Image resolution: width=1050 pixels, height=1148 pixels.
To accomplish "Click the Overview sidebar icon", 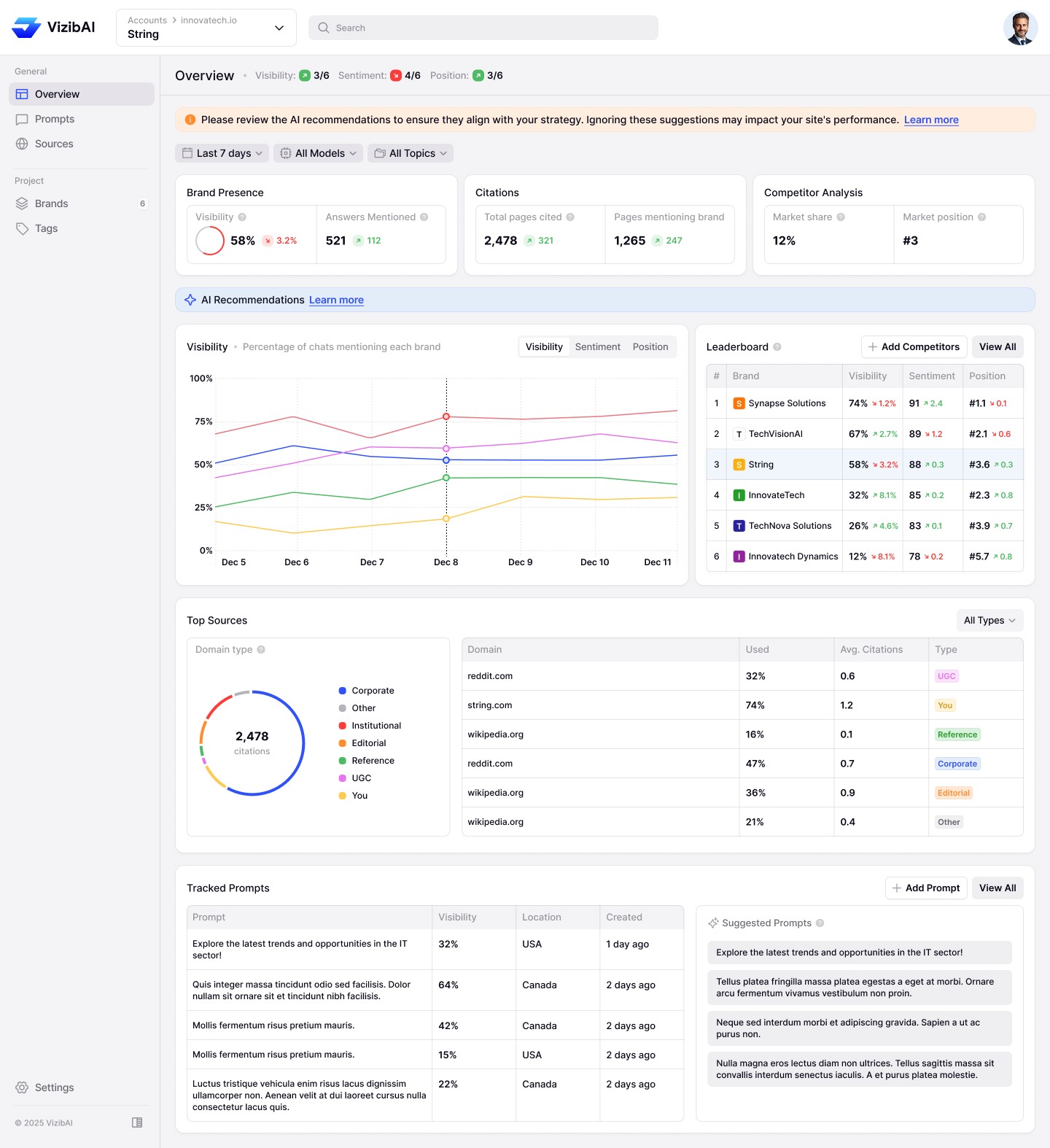I will pyautogui.click(x=22, y=94).
